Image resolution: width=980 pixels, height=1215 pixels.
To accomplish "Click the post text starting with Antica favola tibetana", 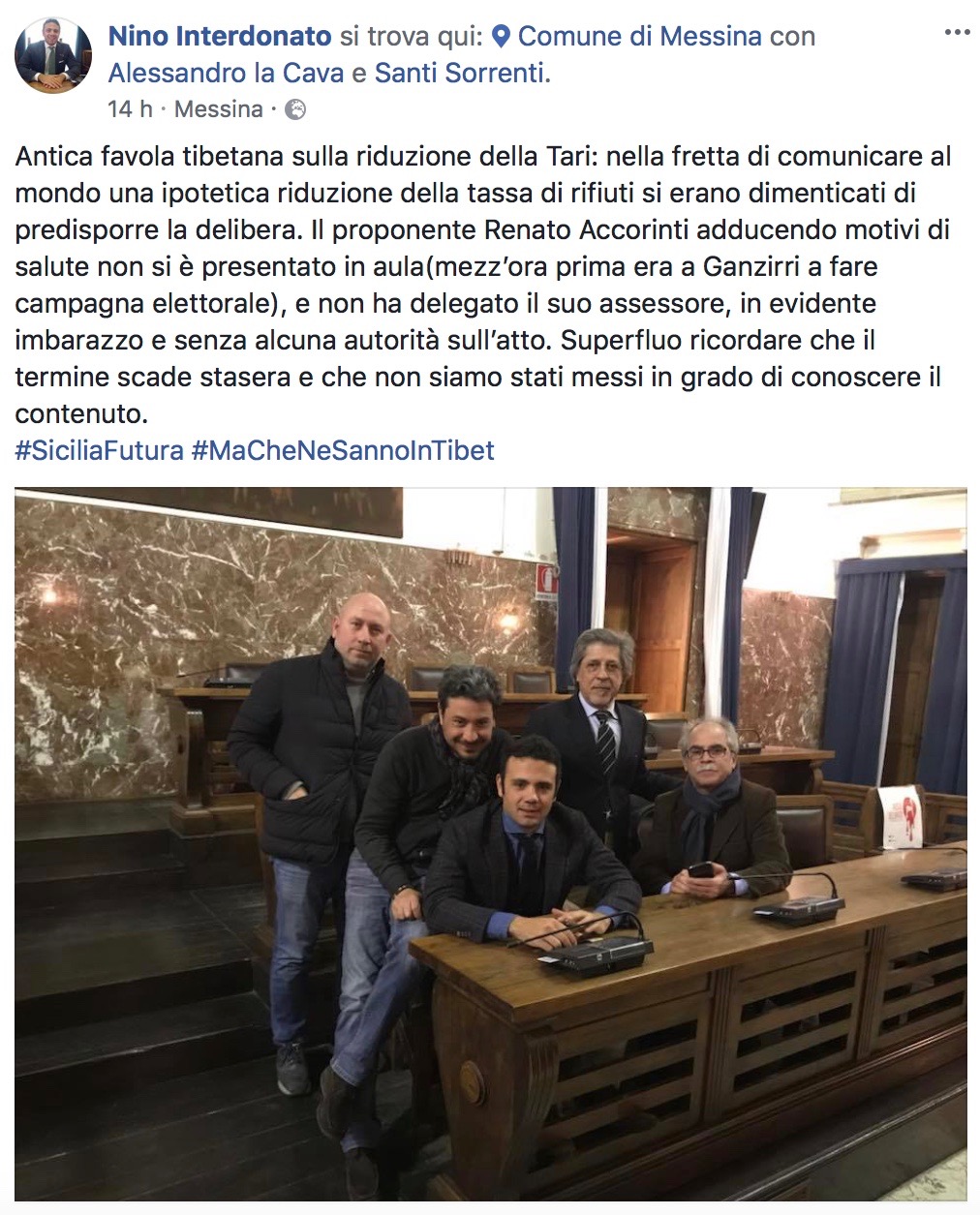I will click(x=483, y=285).
